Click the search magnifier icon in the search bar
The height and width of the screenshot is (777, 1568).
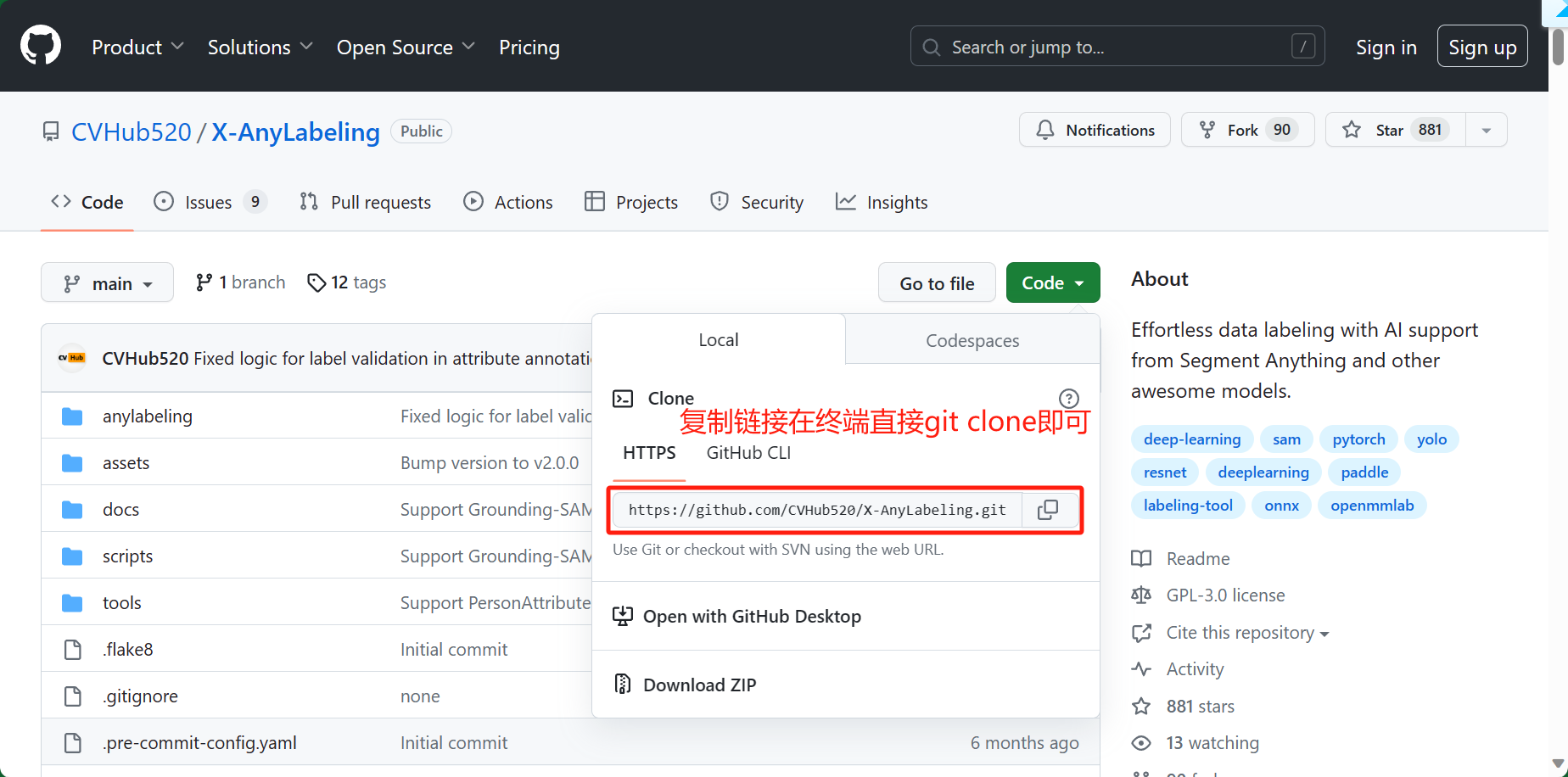[930, 47]
